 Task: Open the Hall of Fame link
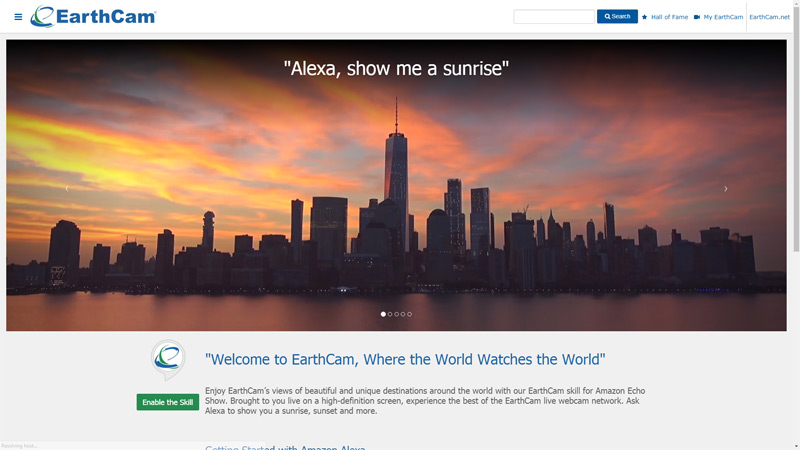click(x=665, y=17)
